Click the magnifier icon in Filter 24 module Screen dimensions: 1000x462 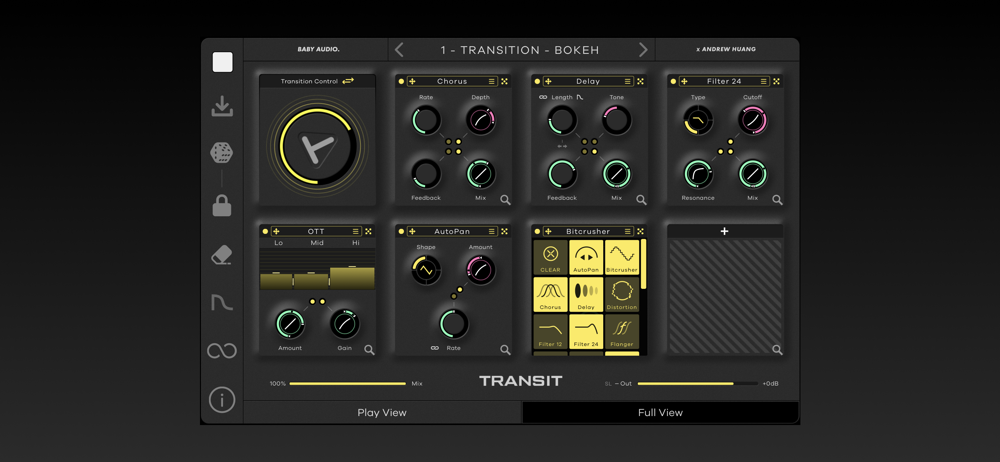coord(777,200)
